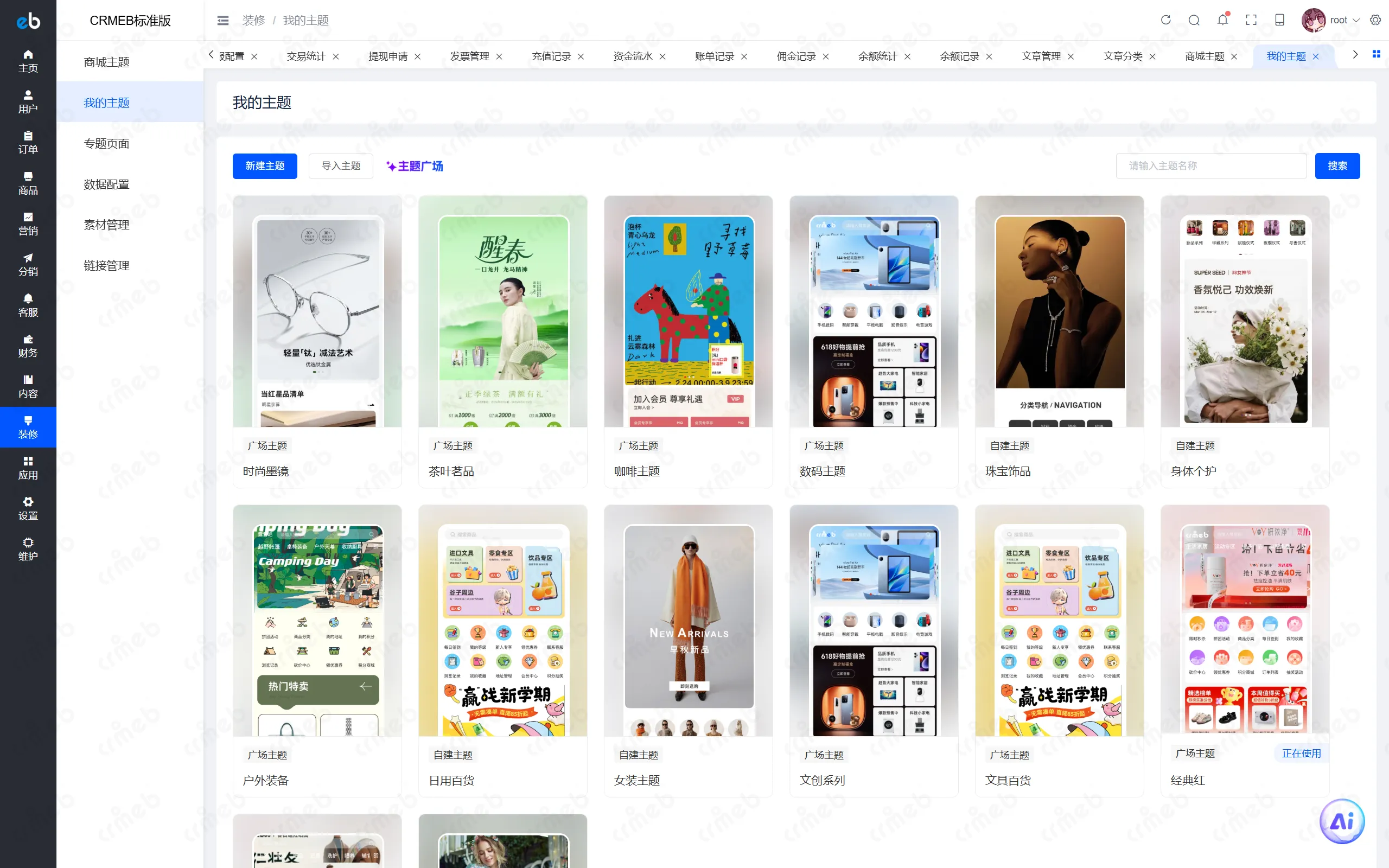
Task: Close the 我的主题 tab
Action: point(1316,56)
